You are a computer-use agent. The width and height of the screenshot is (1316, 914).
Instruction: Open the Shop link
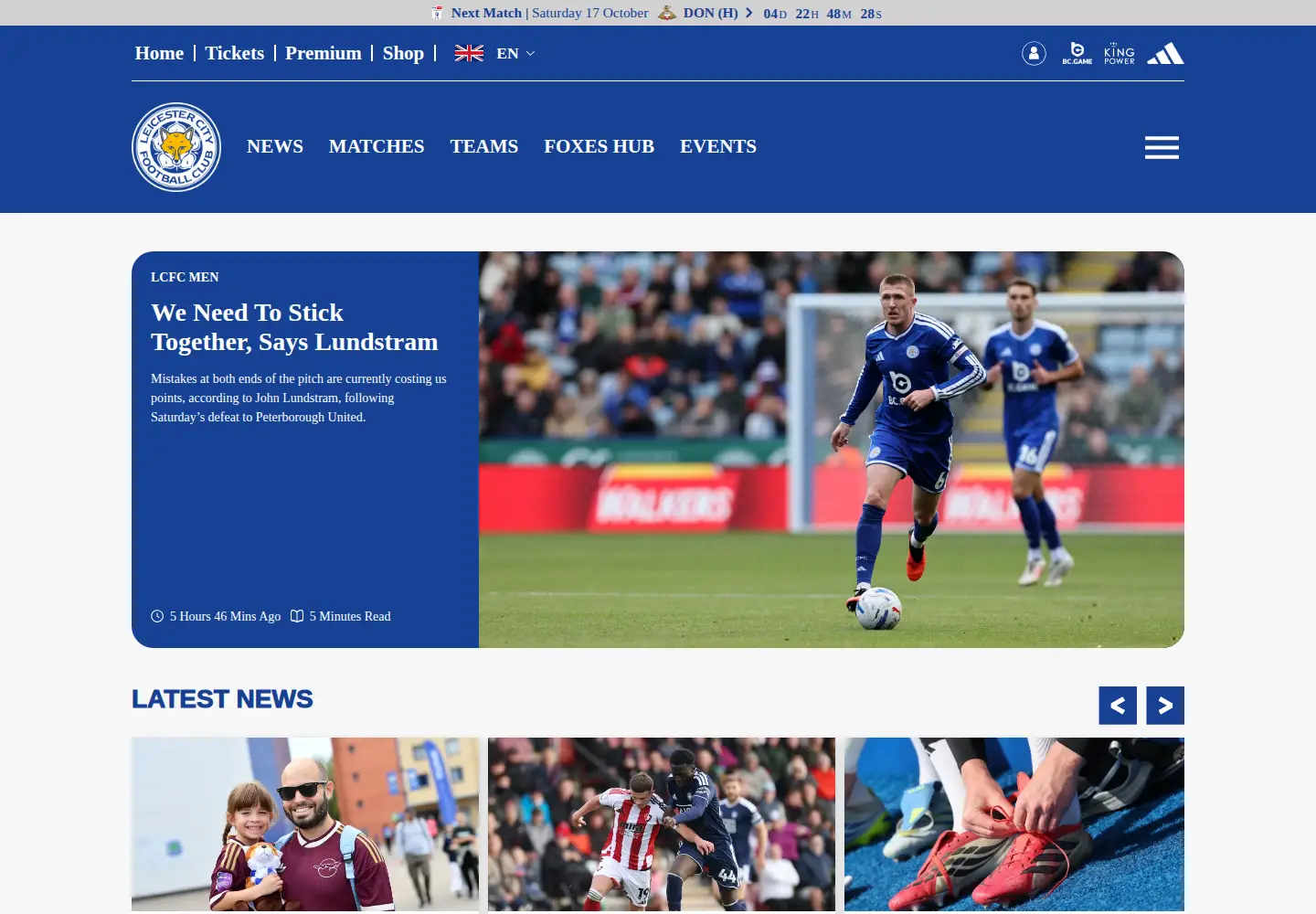tap(403, 53)
